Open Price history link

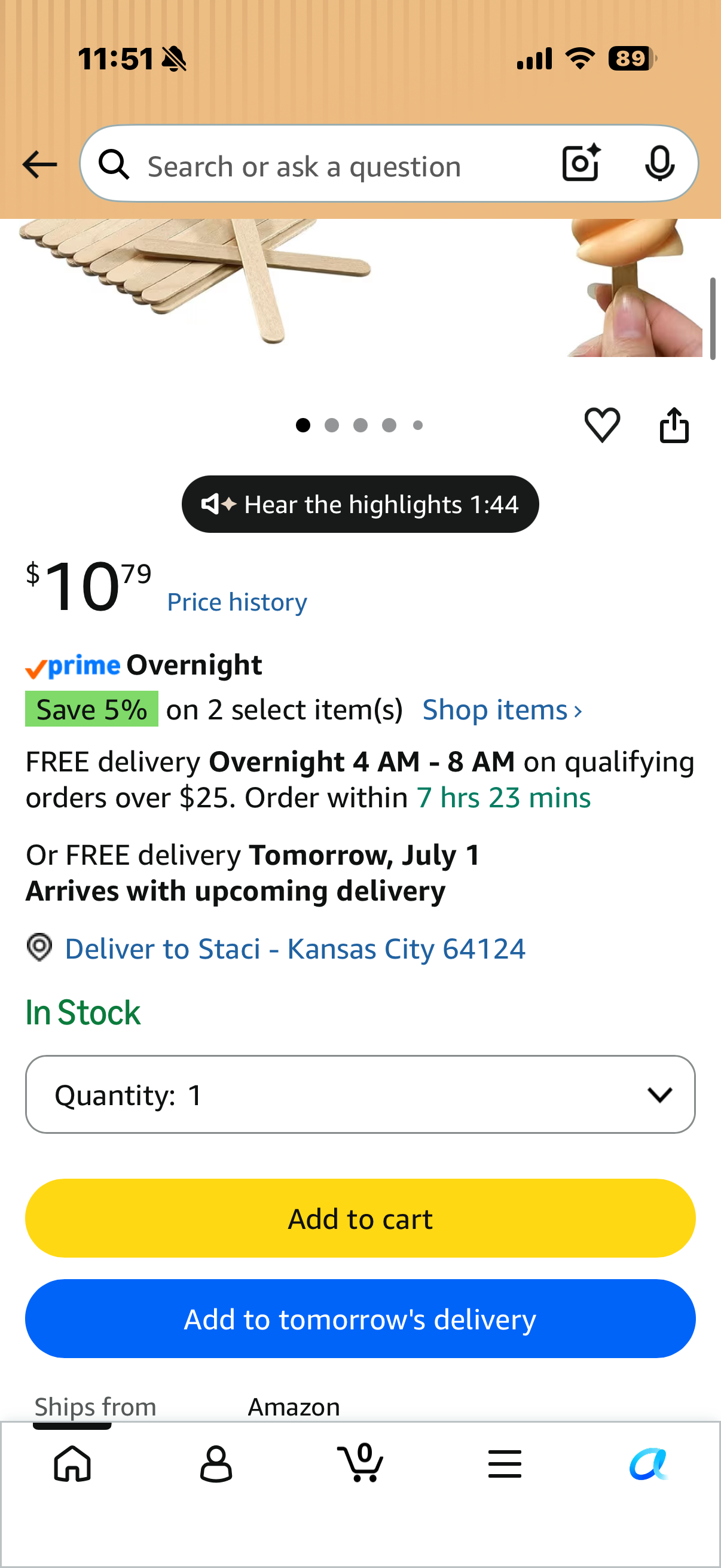237,602
